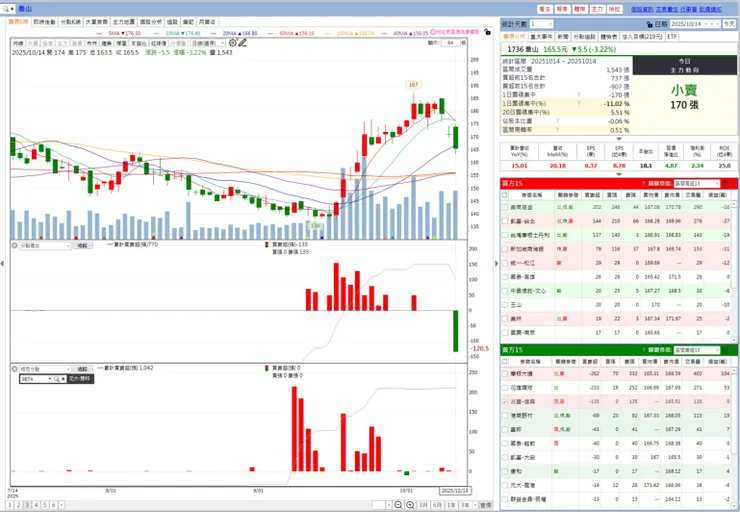Viewport: 740px width, 512px height.
Task: Click the search magnifier icon beside 豐山
Action: click(x=6, y=9)
